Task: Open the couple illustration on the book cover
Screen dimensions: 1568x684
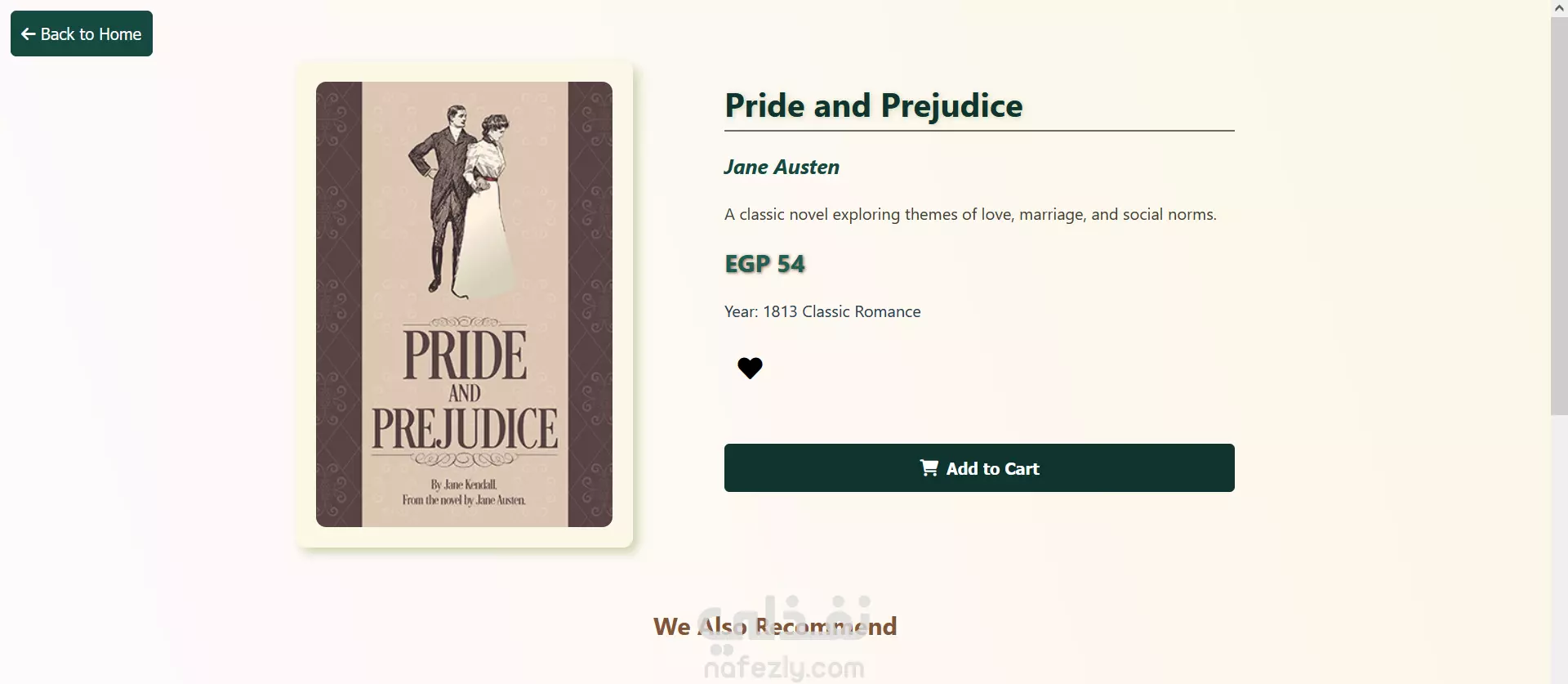Action: 463,200
